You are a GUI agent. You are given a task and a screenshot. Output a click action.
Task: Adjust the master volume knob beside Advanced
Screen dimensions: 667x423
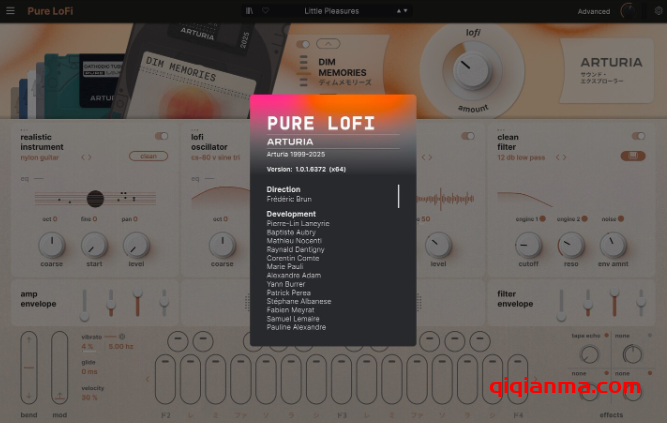click(x=628, y=11)
